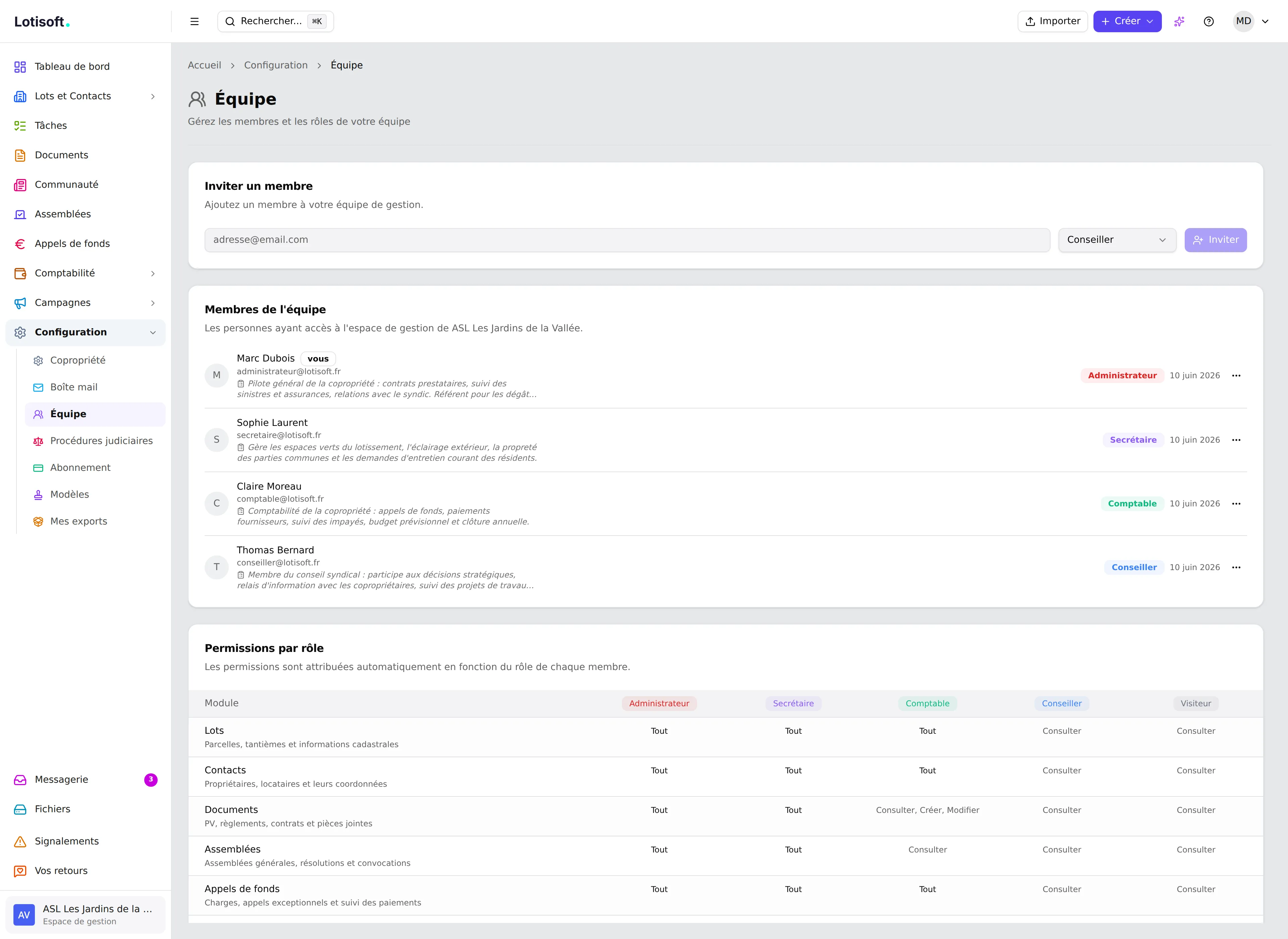
Task: Click the Importer button
Action: [1052, 21]
